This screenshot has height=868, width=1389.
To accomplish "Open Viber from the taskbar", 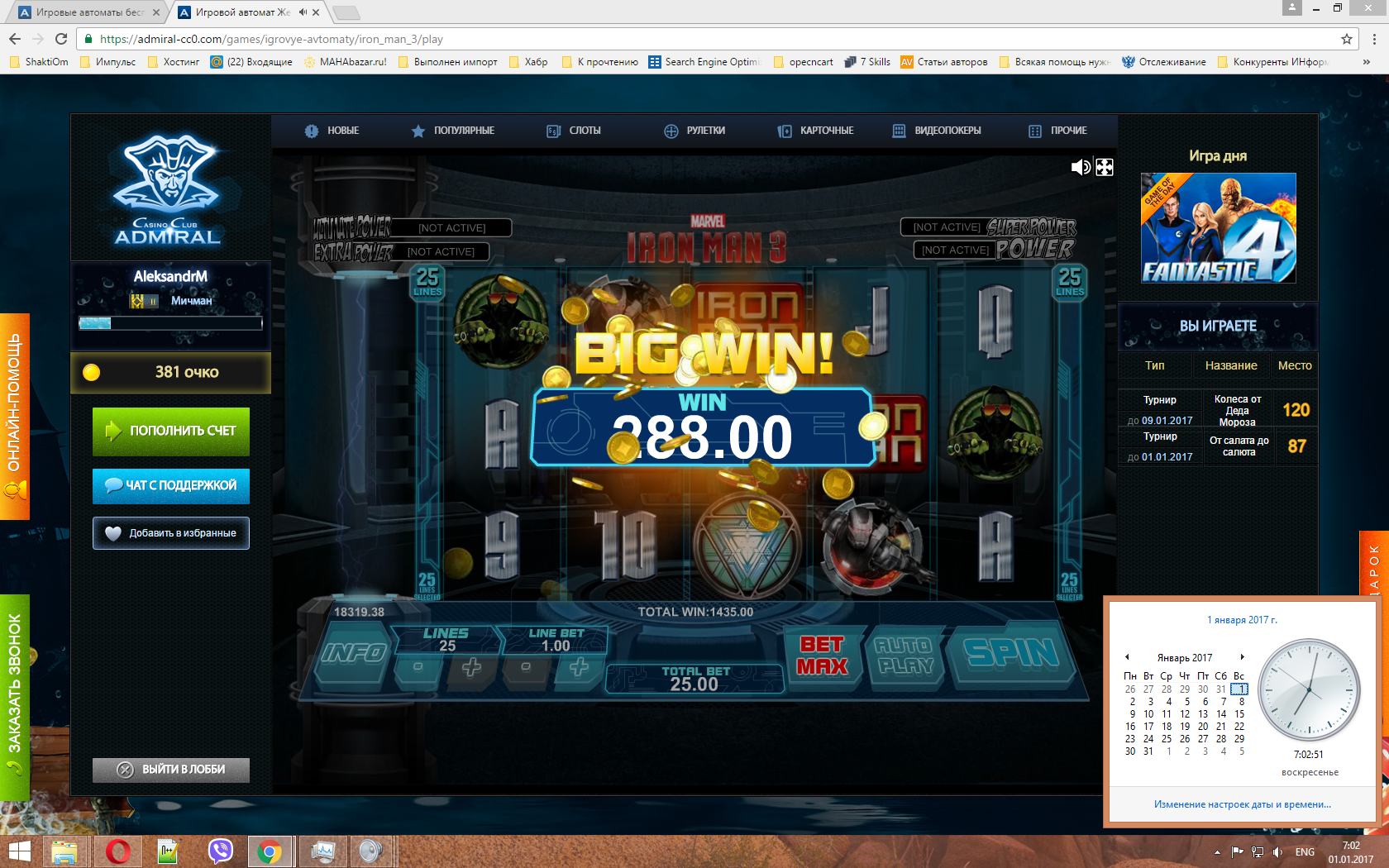I will point(220,851).
